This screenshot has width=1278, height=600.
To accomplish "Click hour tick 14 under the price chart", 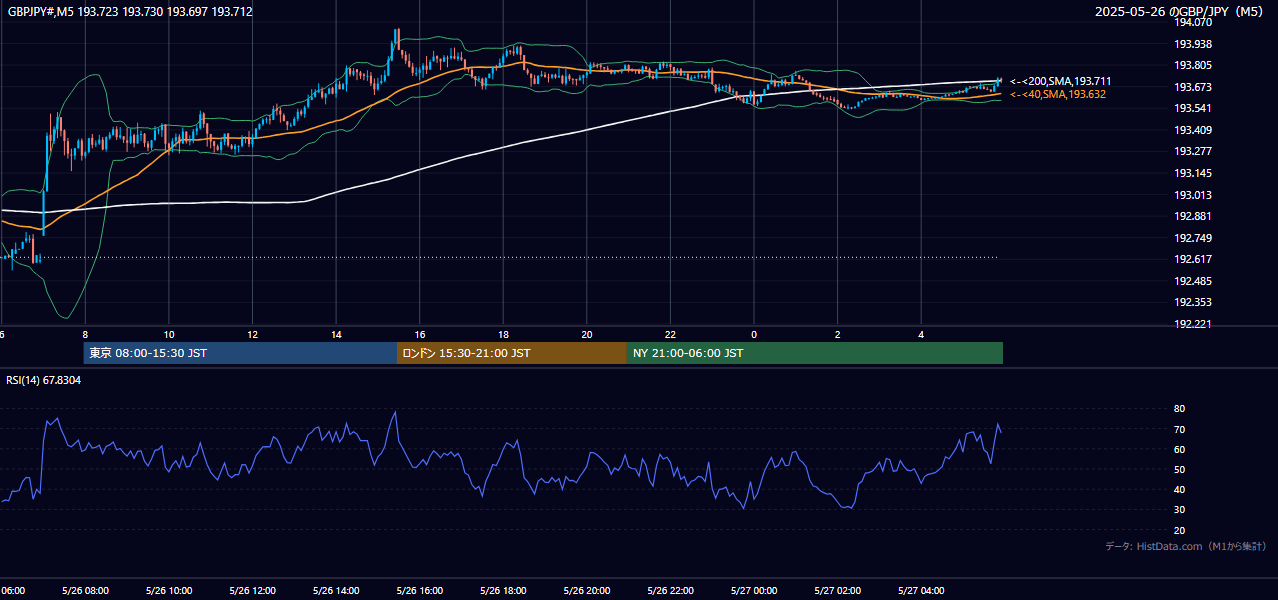I will coord(336,335).
